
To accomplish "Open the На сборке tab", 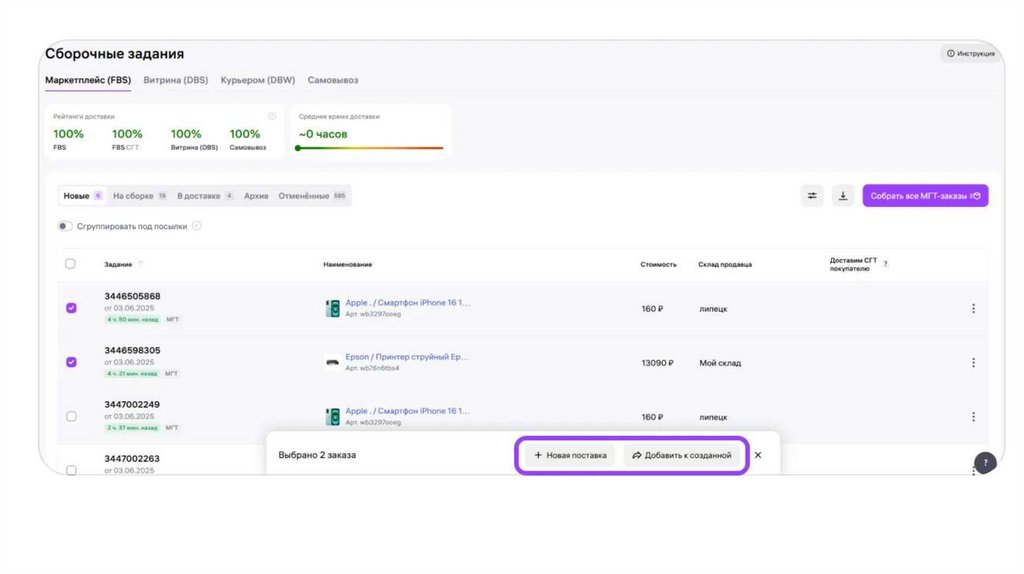I will [x=132, y=196].
